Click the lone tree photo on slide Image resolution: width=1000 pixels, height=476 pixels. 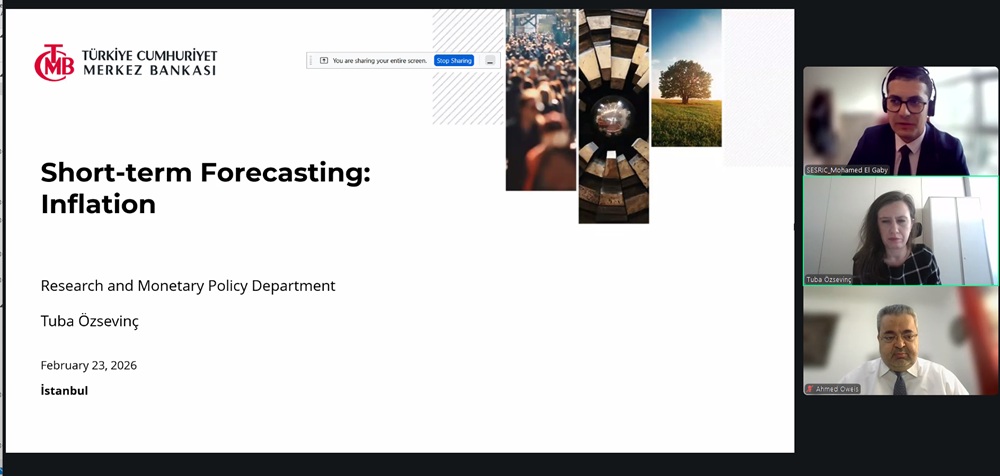pos(686,80)
